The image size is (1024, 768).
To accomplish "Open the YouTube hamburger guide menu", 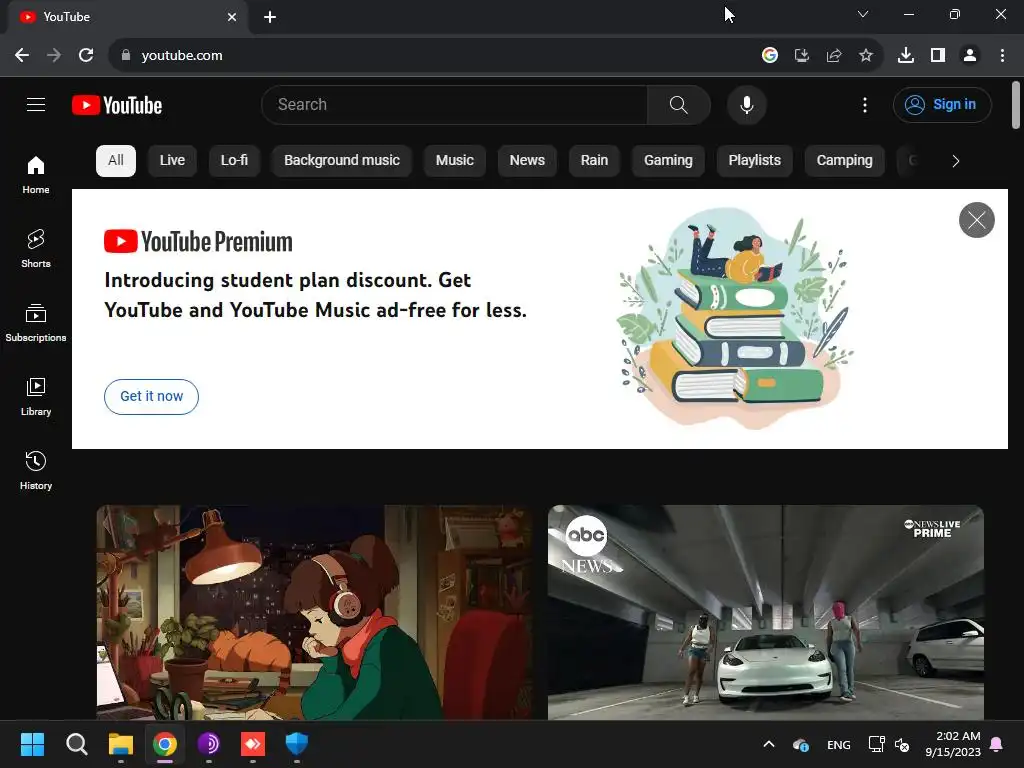I will point(36,104).
